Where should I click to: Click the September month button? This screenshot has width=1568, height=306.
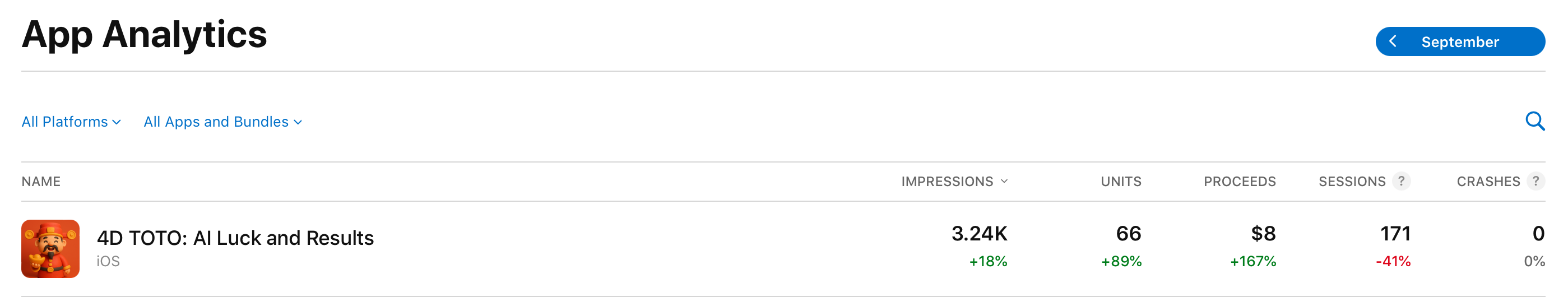[x=1460, y=42]
